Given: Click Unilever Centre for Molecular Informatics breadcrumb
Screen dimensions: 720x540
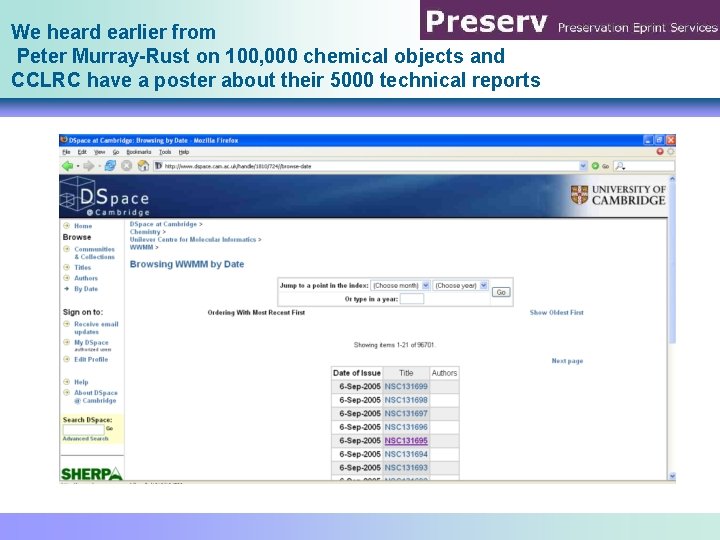Looking at the screenshot, I should pyautogui.click(x=192, y=240).
